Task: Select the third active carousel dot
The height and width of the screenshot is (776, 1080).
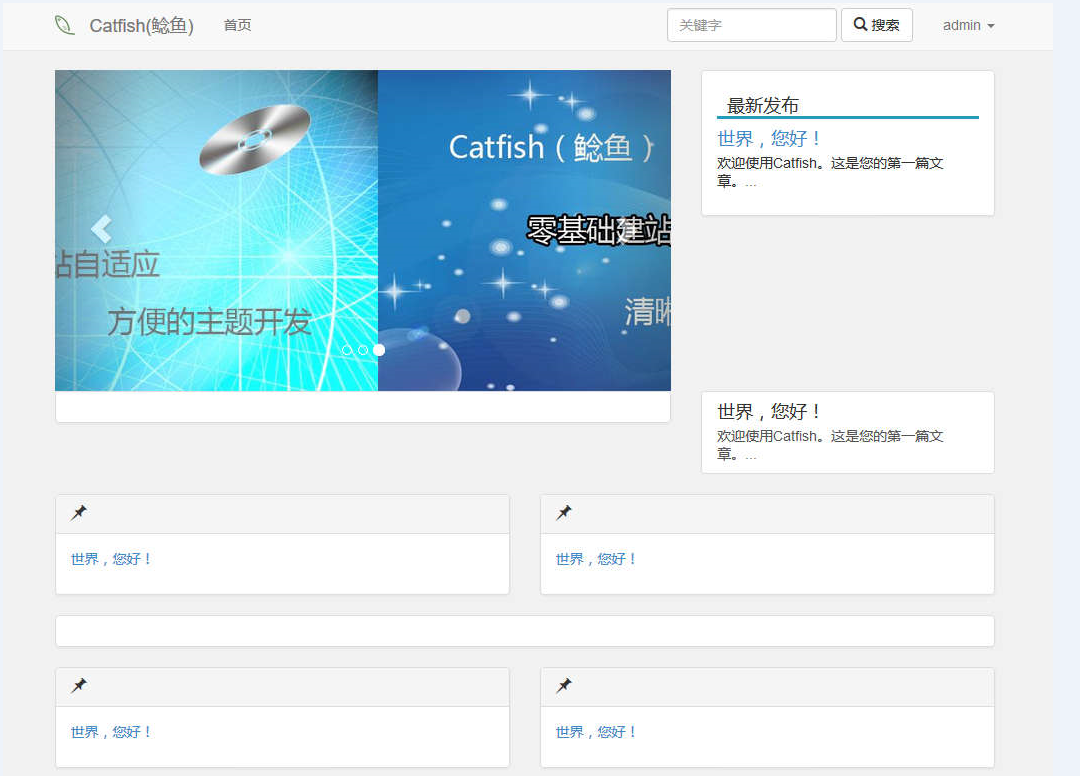Action: [x=379, y=350]
